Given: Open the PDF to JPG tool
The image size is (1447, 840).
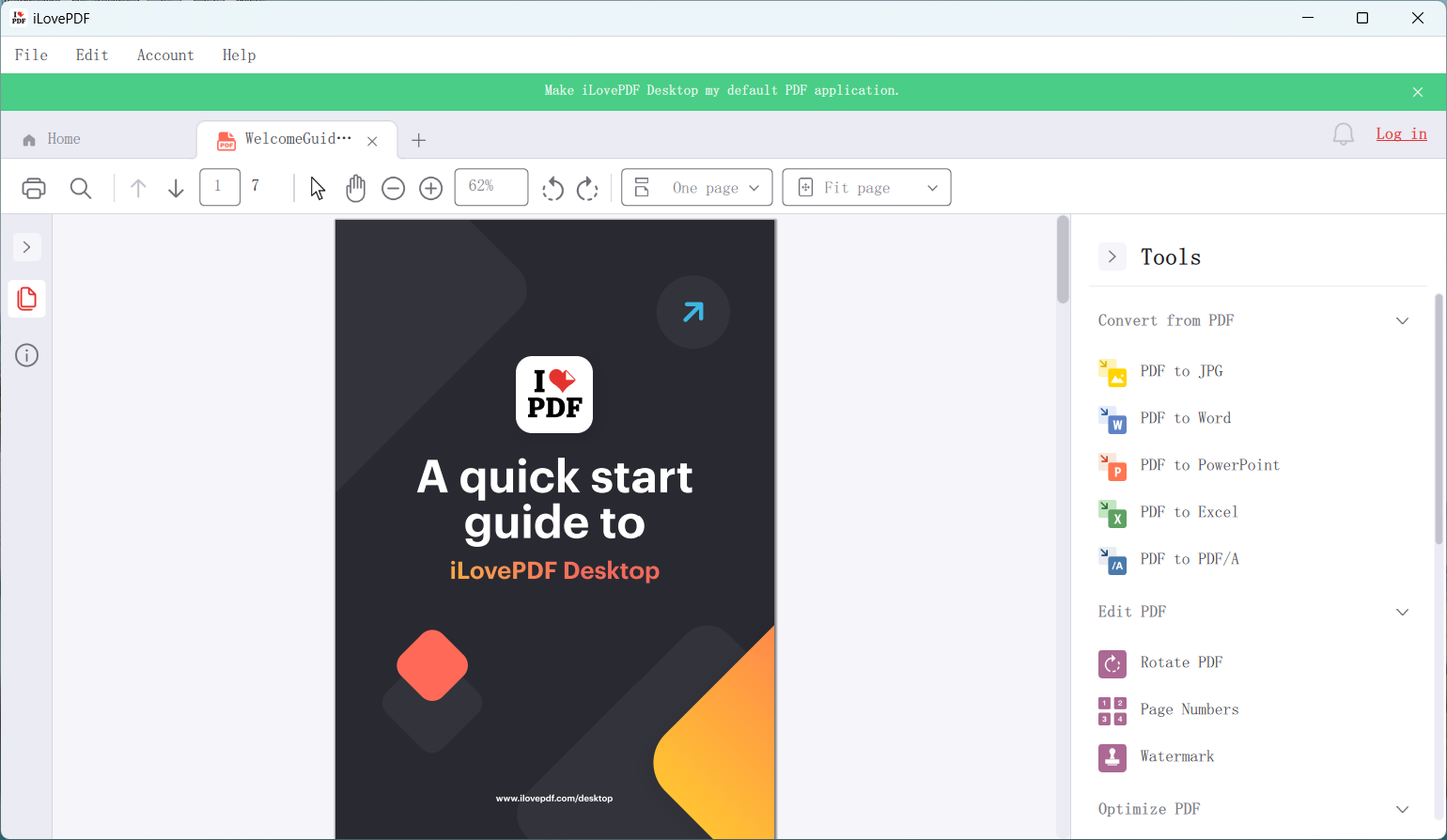Looking at the screenshot, I should click(1180, 370).
